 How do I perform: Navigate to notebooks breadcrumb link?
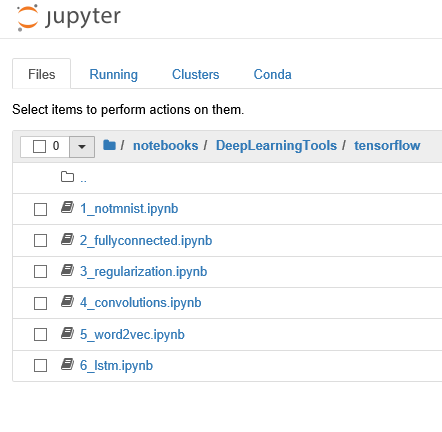[166, 146]
